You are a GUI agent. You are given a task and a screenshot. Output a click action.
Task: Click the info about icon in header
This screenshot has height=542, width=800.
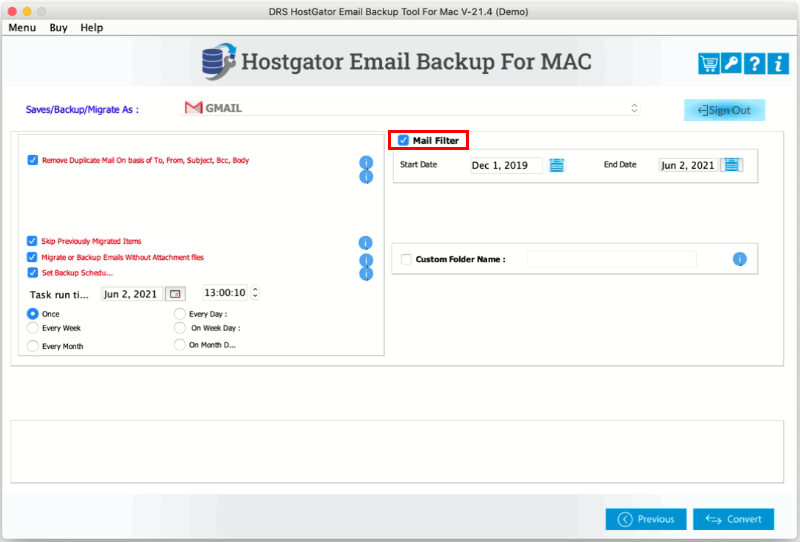[x=778, y=64]
